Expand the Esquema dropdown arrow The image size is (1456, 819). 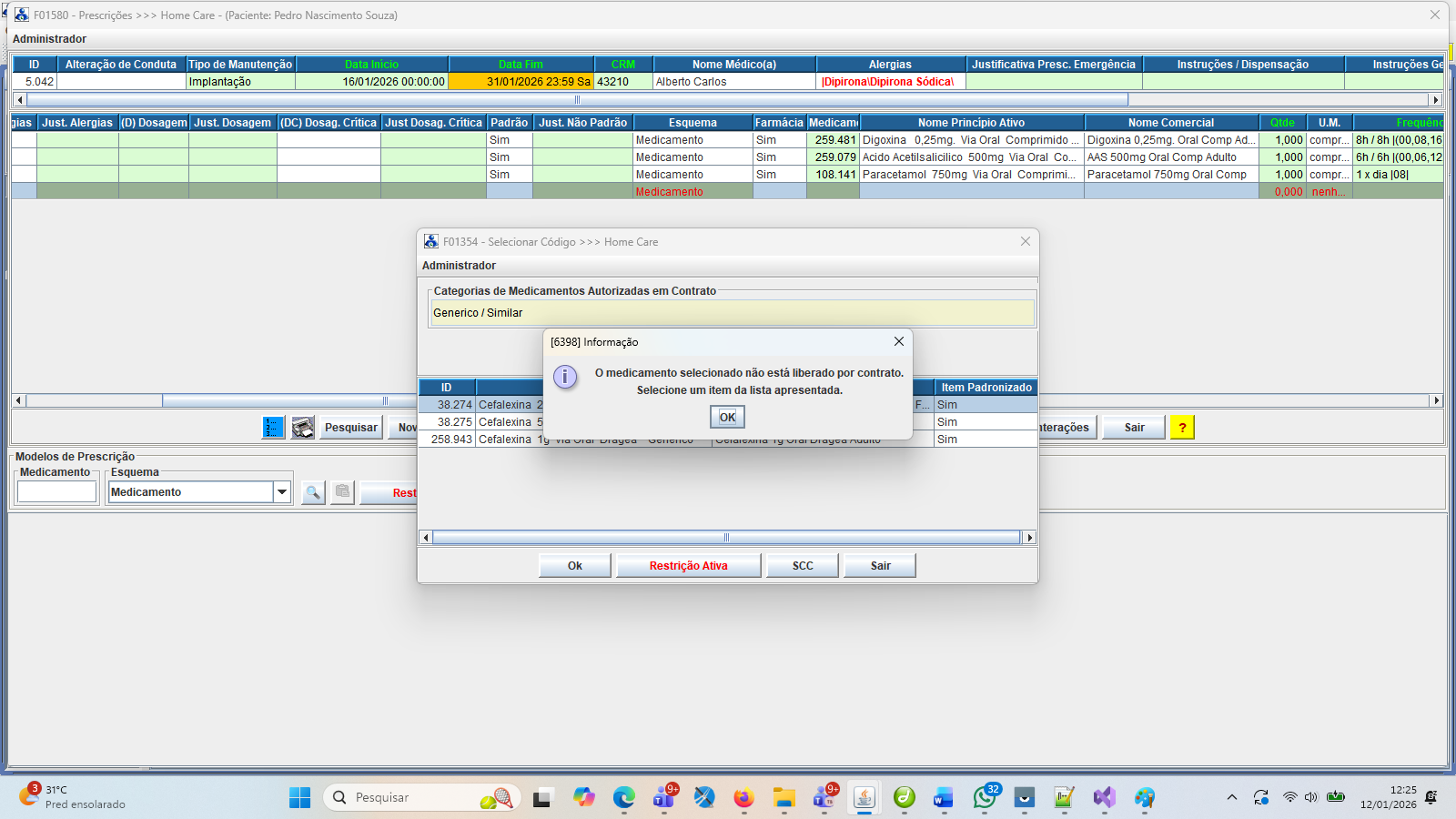point(282,492)
